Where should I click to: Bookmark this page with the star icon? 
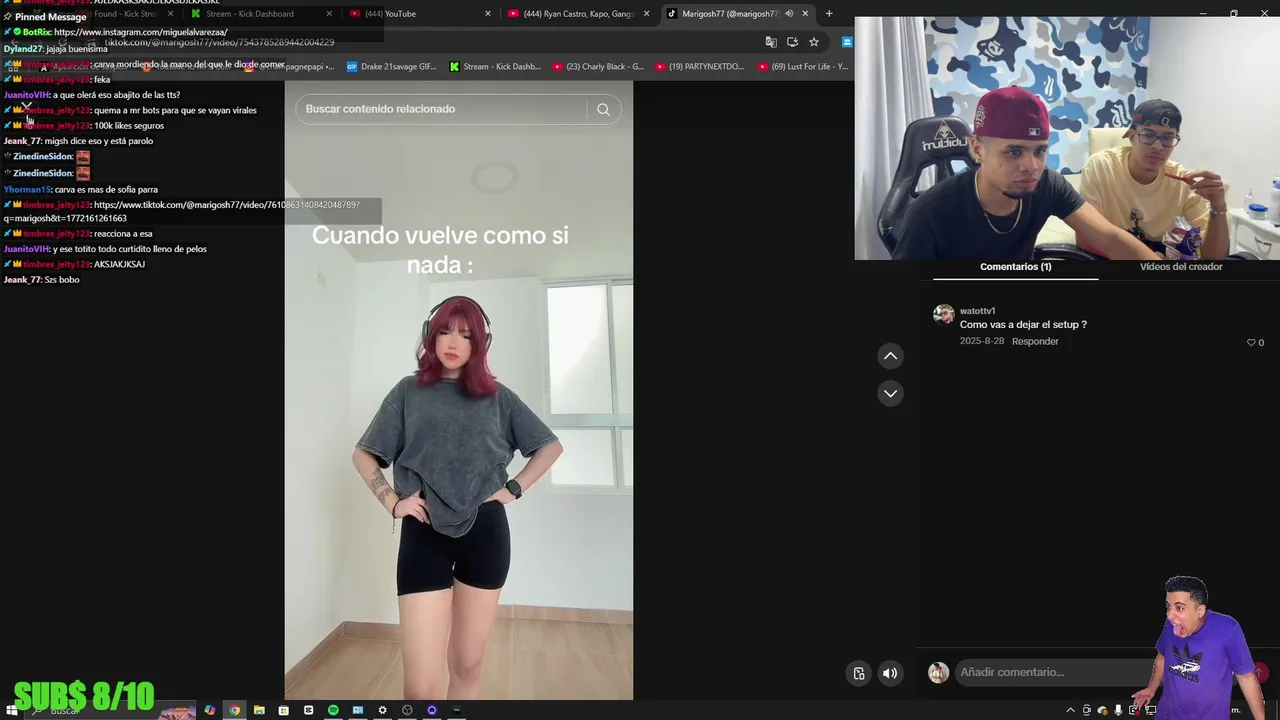pos(814,42)
